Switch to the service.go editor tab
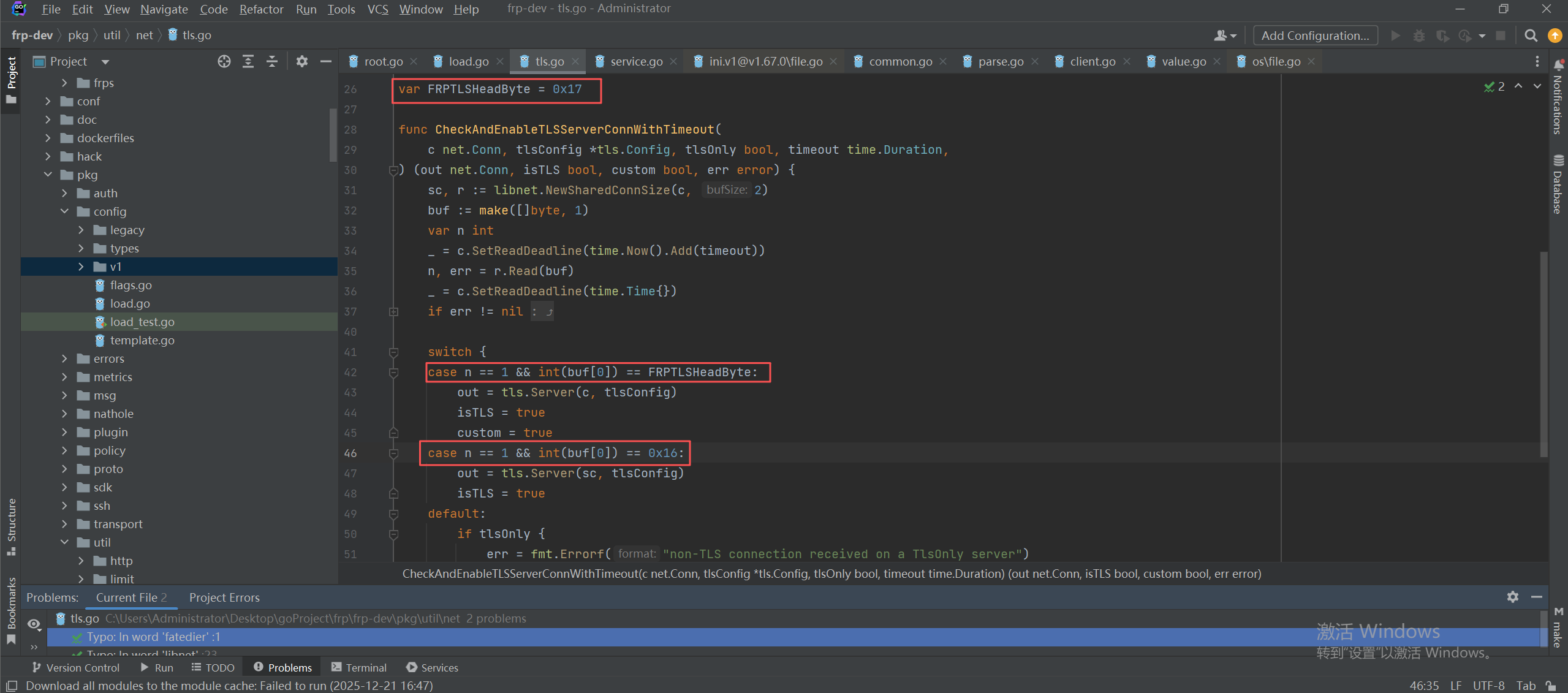This screenshot has height=693, width=1568. pos(636,61)
